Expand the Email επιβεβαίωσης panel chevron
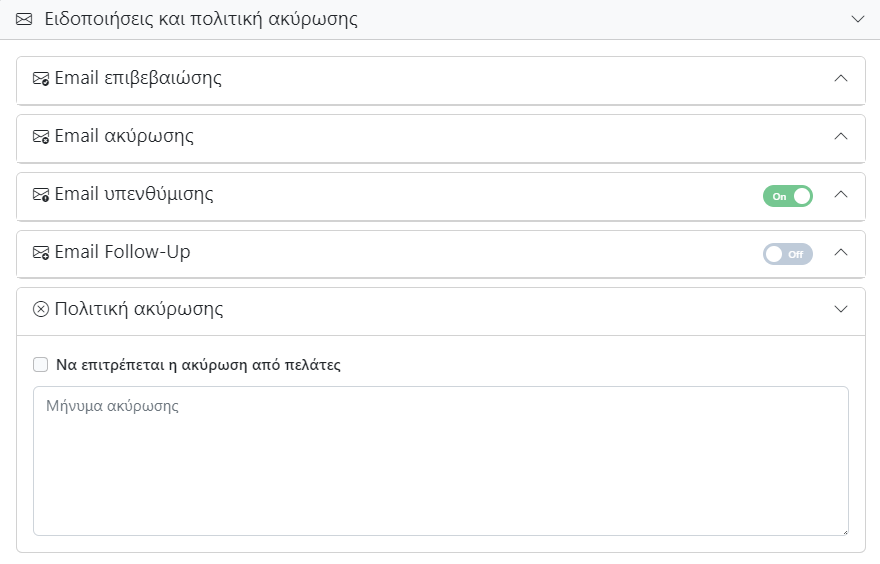The width and height of the screenshot is (880, 564). pos(841,78)
